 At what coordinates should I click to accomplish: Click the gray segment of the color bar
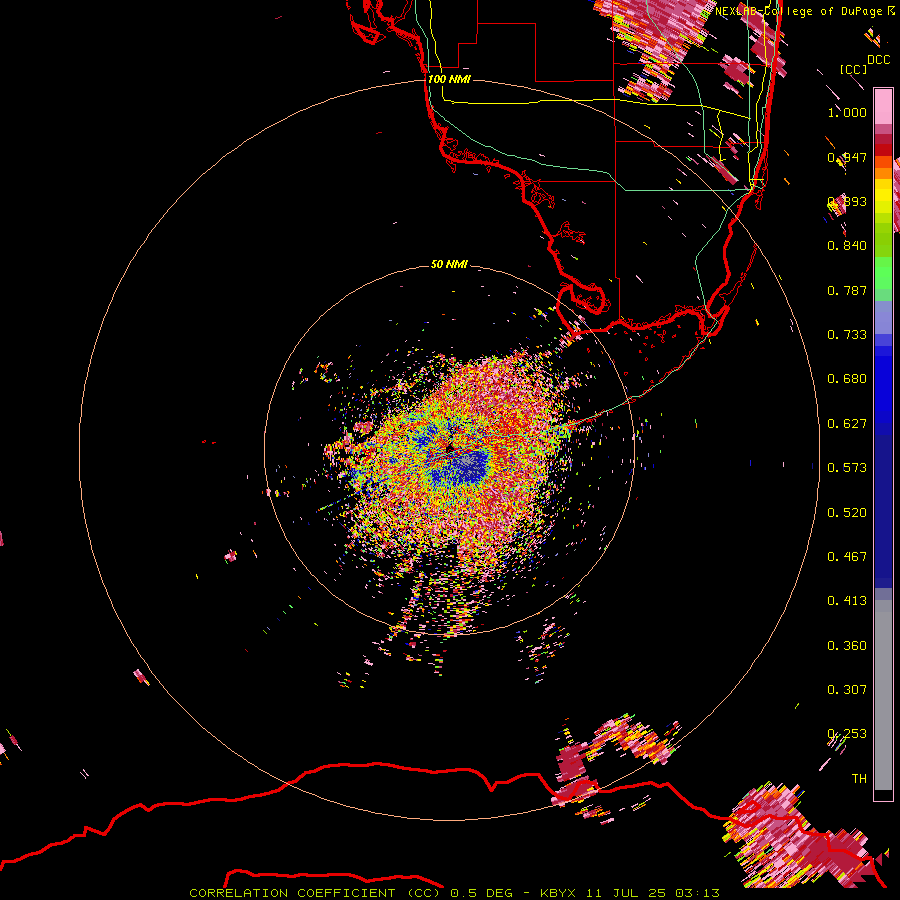tap(883, 695)
